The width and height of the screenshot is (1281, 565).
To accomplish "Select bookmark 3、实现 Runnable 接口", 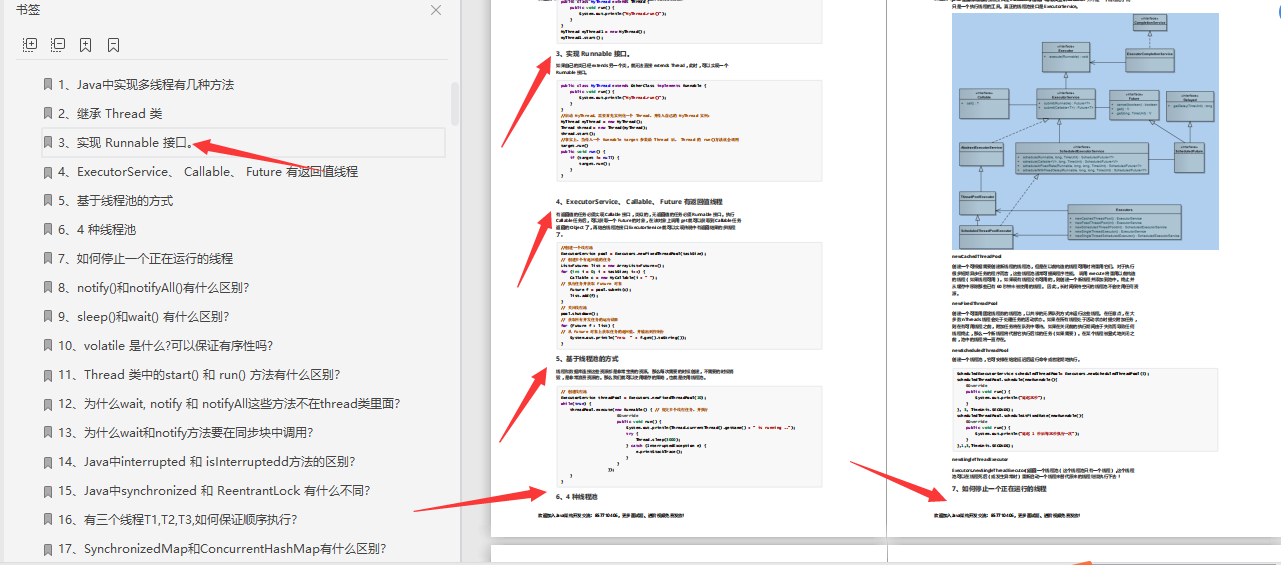I will (x=243, y=143).
